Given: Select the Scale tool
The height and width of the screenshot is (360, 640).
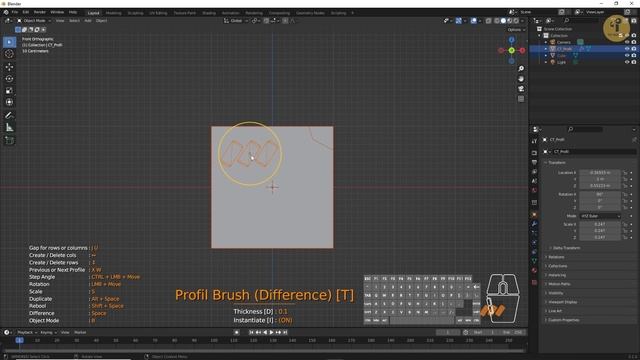Looking at the screenshot, I should click(x=9, y=90).
